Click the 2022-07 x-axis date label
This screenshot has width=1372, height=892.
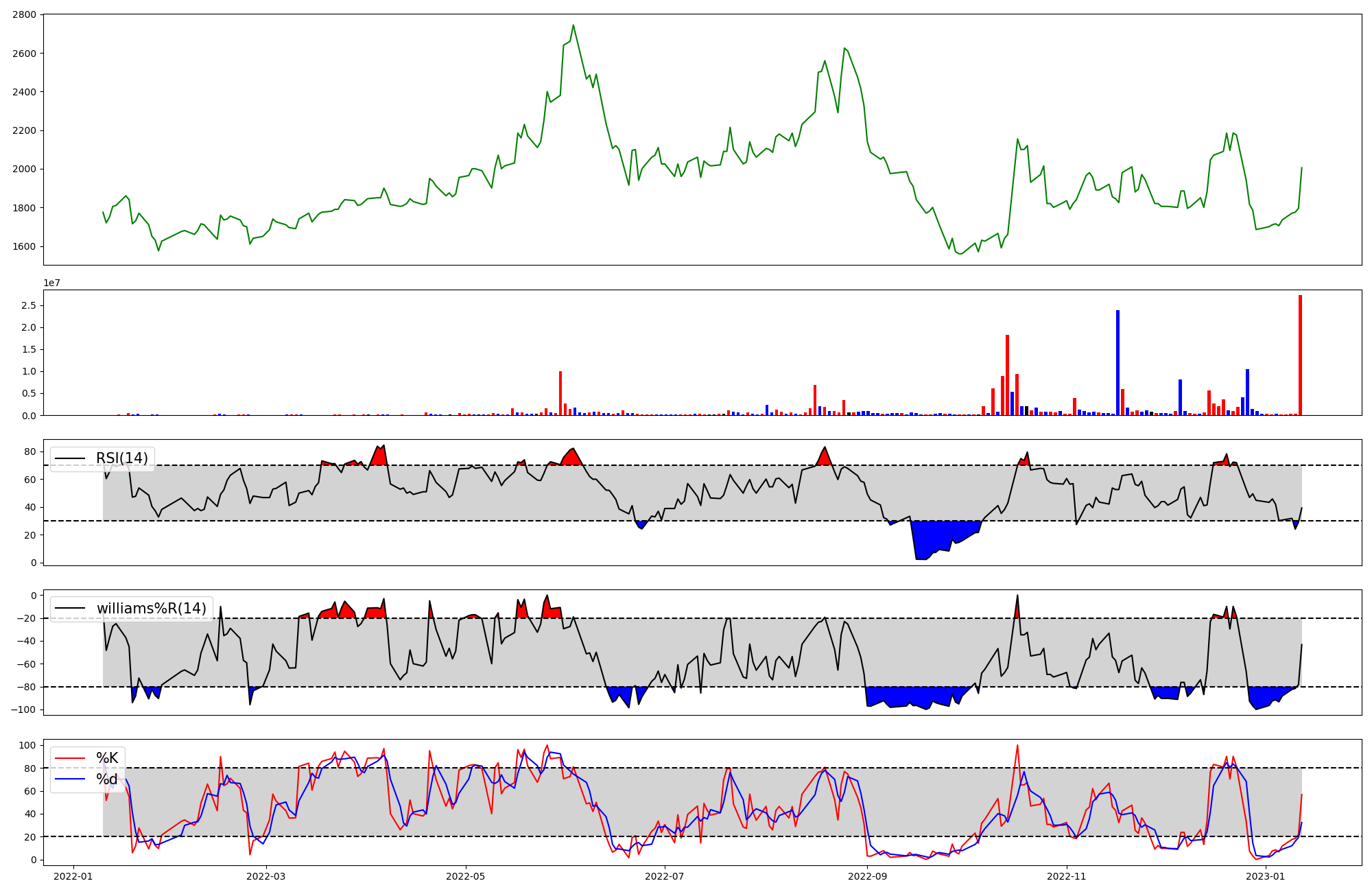[665, 876]
